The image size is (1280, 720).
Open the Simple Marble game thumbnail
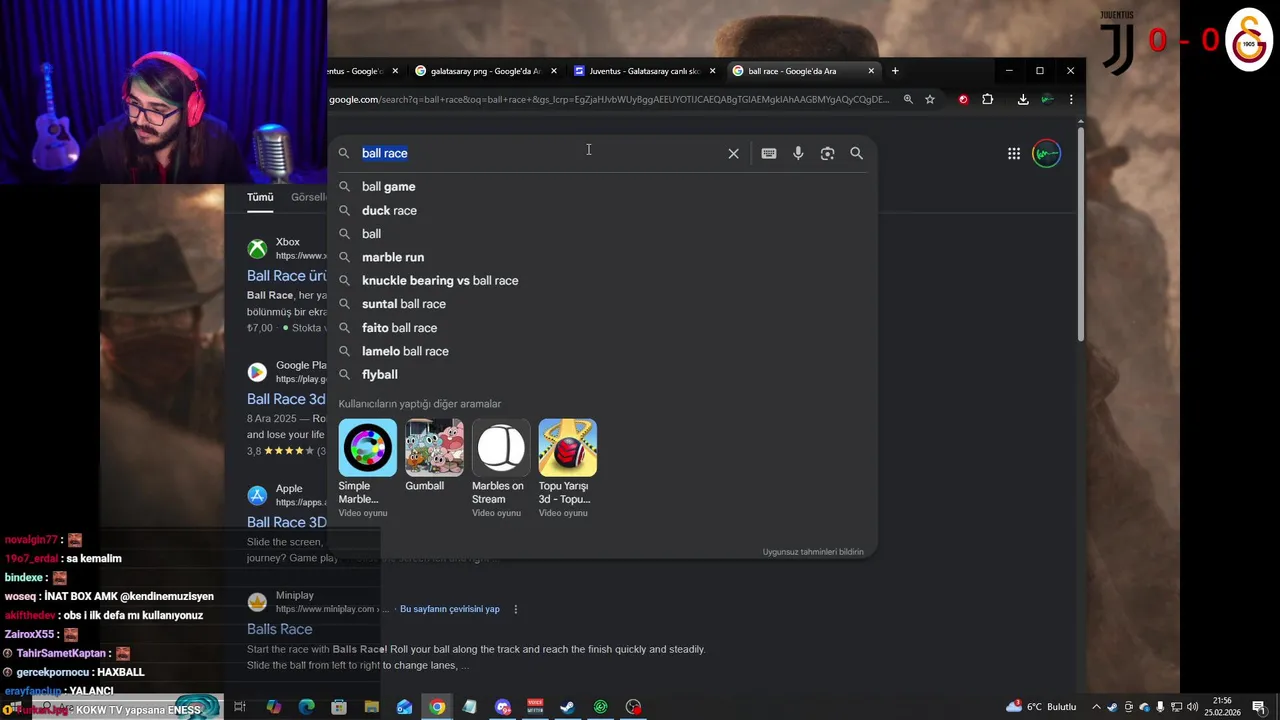(367, 447)
